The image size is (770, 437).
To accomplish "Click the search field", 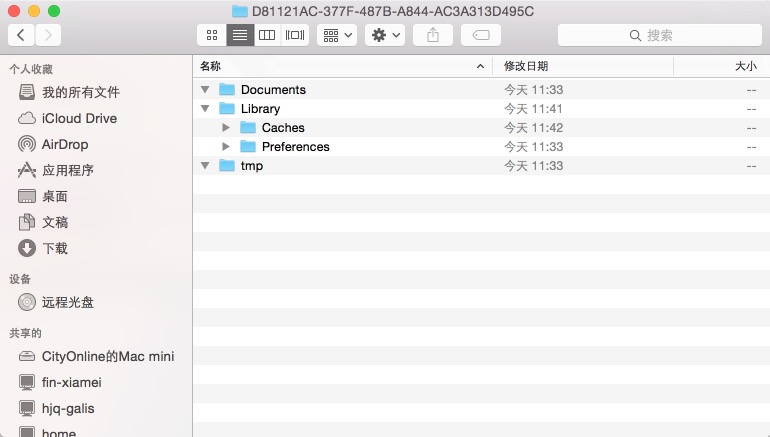I will pyautogui.click(x=660, y=35).
